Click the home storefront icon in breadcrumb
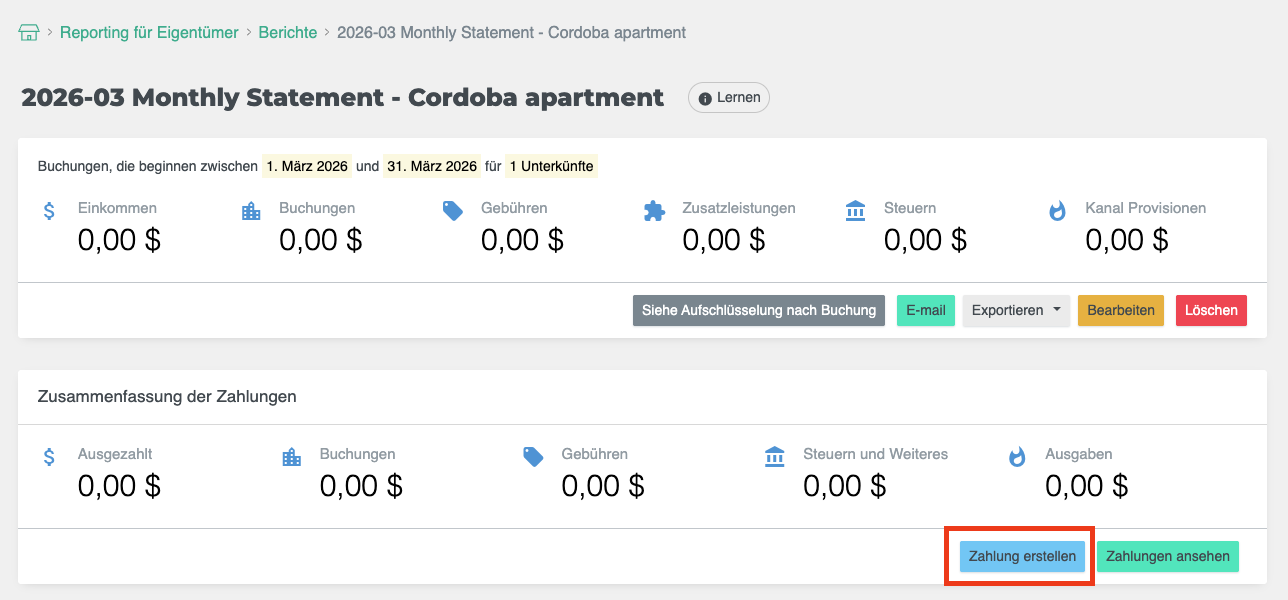1288x600 pixels. 29,33
